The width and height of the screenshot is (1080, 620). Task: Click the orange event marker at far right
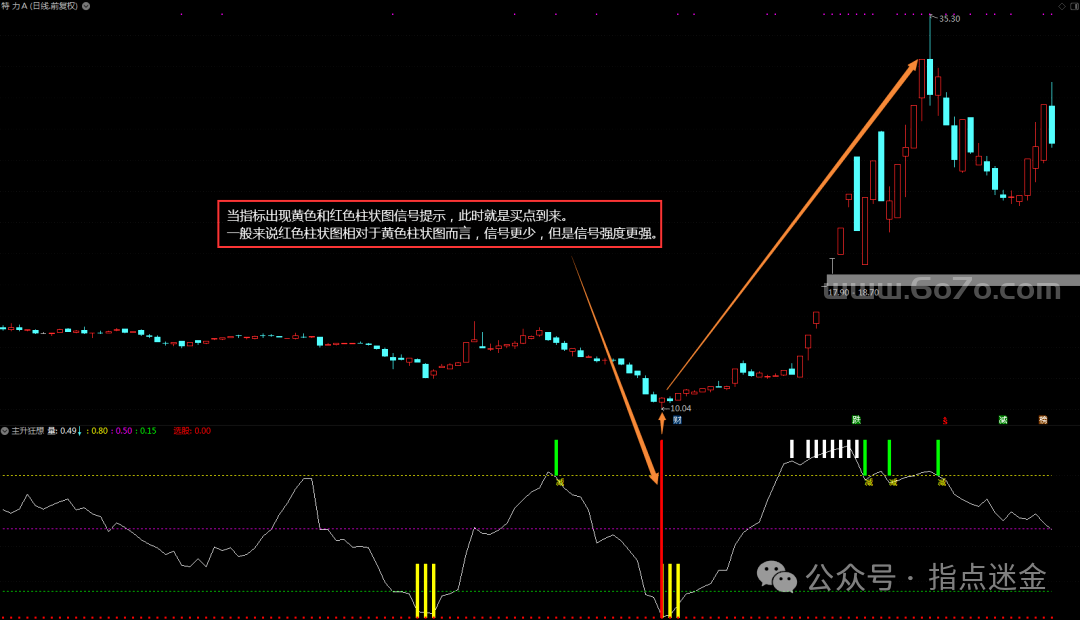pos(1043,420)
